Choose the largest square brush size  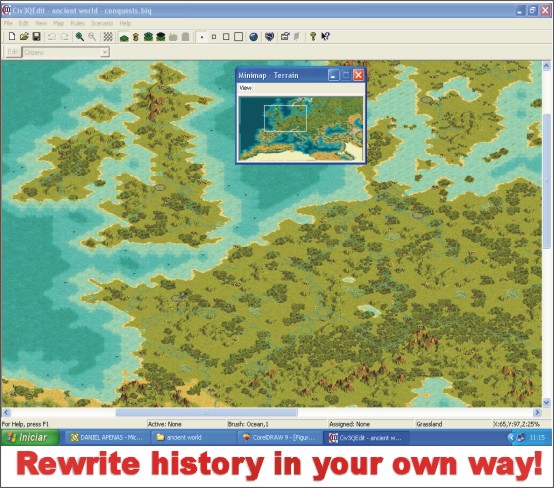pos(238,37)
